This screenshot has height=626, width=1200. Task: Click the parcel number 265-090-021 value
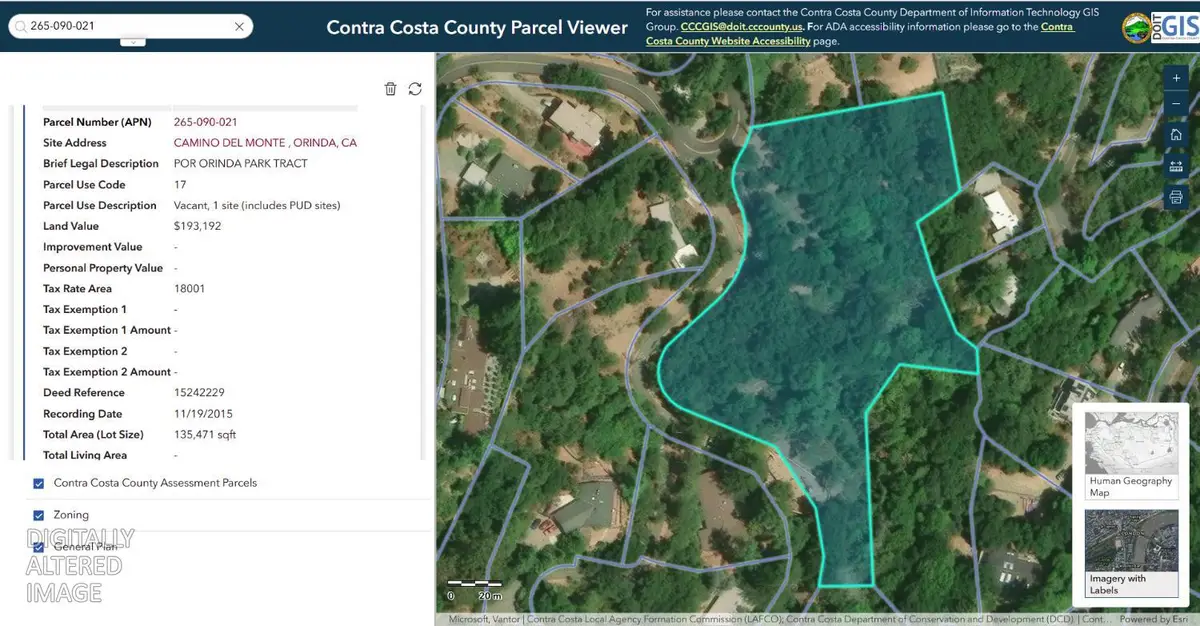205,122
